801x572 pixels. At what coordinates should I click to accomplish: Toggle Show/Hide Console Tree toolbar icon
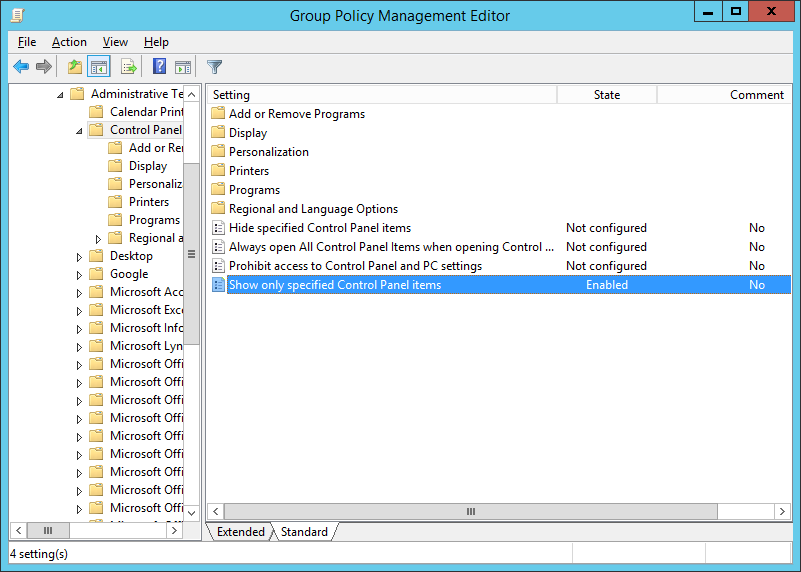pos(99,67)
